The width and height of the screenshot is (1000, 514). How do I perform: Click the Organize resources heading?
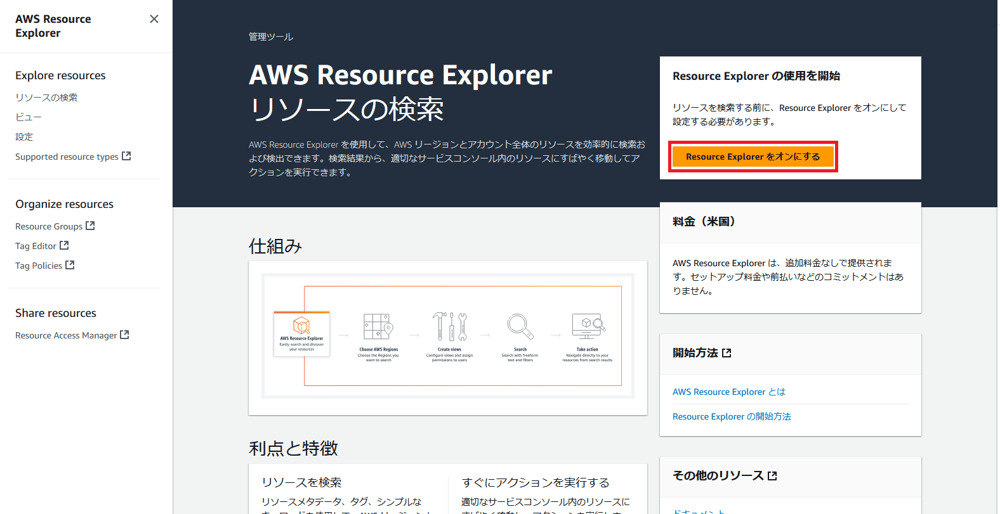64,204
